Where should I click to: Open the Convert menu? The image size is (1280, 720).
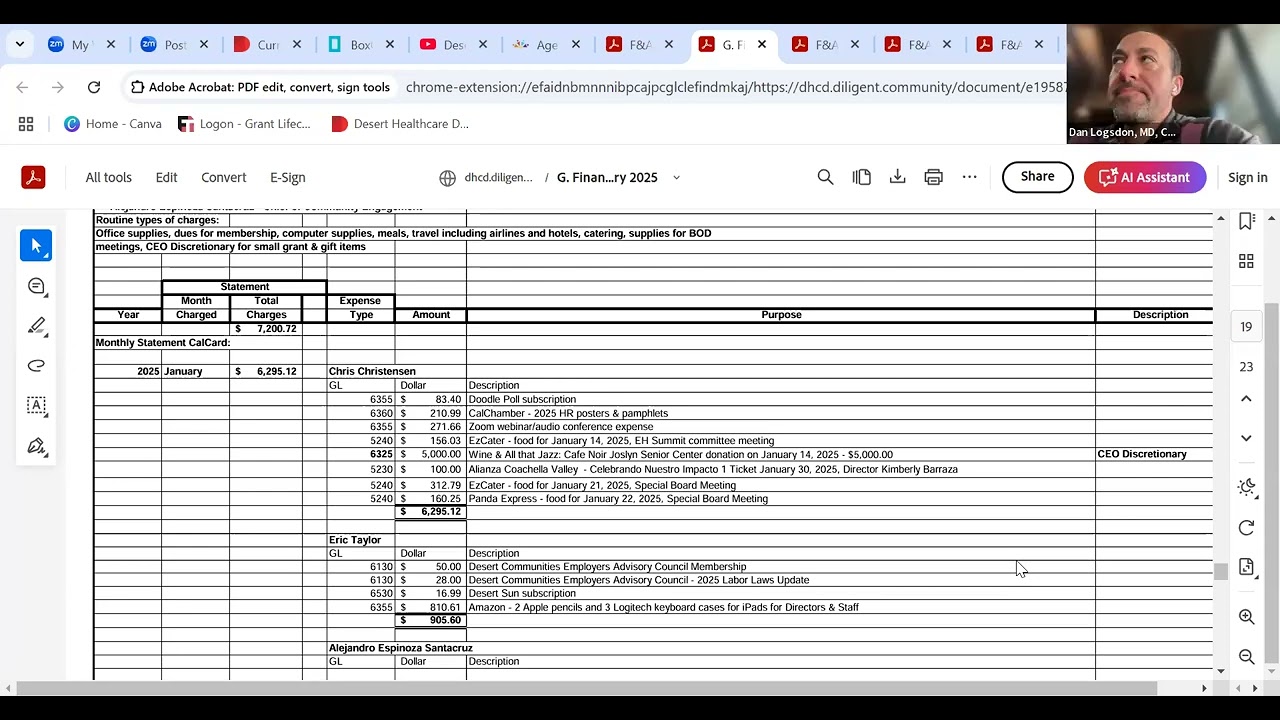(x=223, y=177)
